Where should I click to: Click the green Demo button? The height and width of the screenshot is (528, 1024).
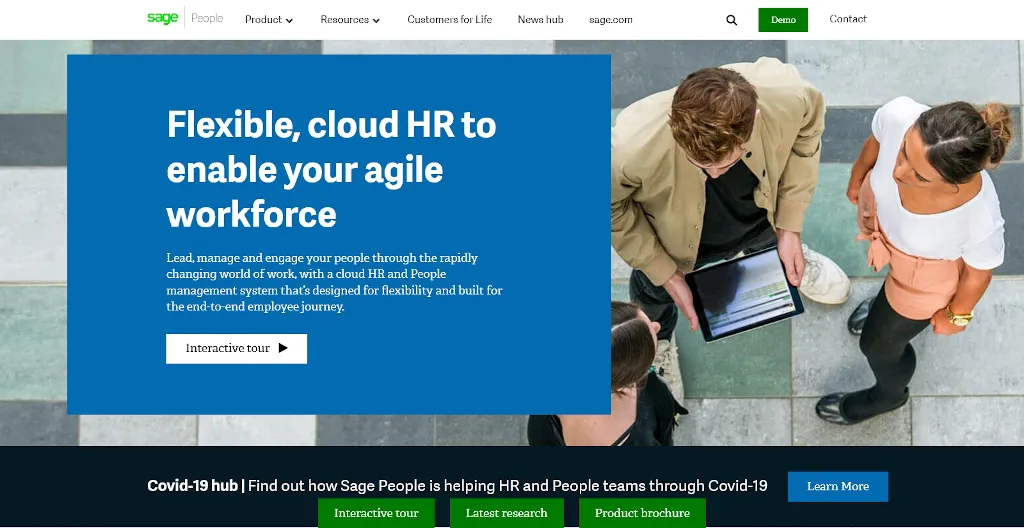783,20
